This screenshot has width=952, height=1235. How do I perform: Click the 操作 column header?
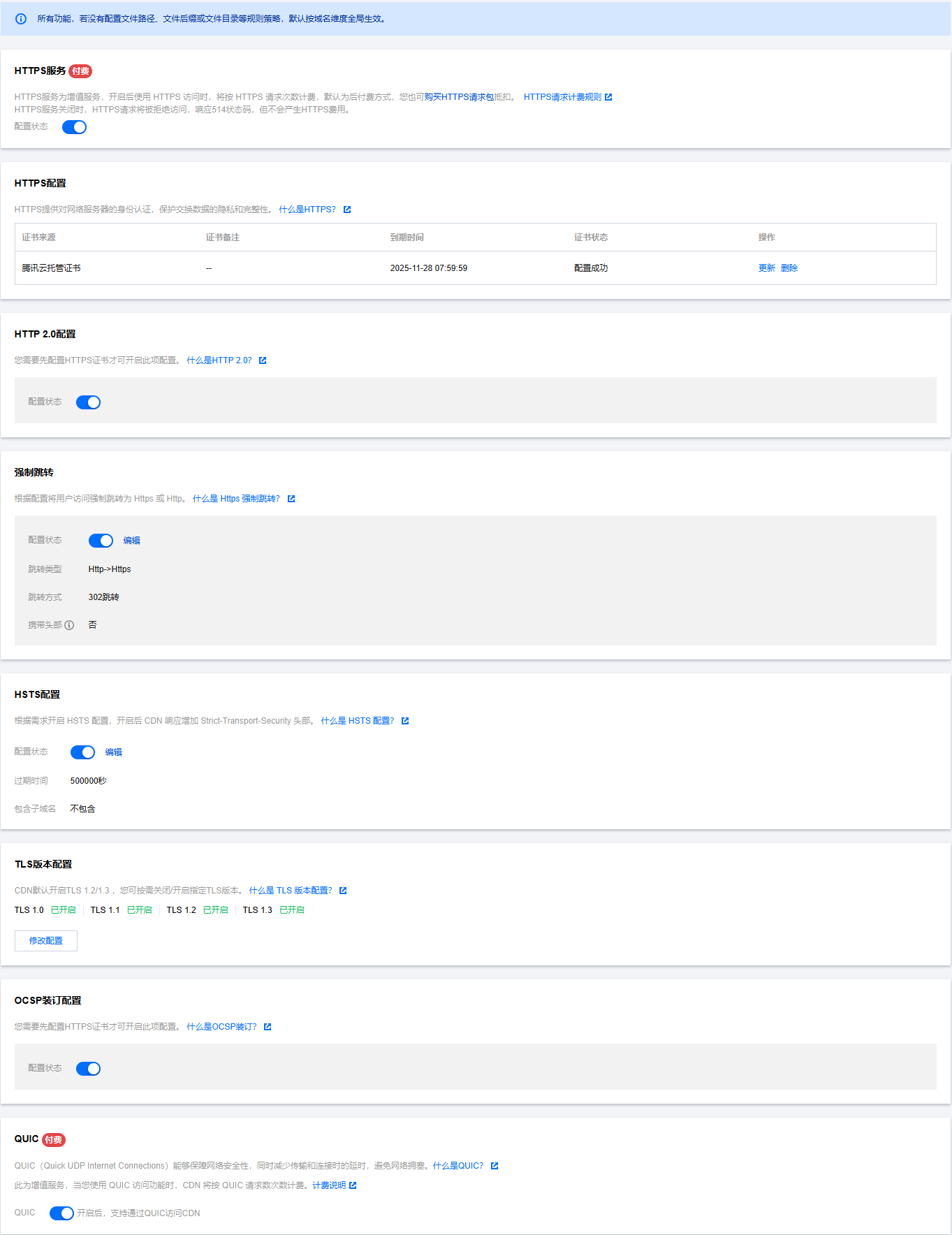pos(767,237)
